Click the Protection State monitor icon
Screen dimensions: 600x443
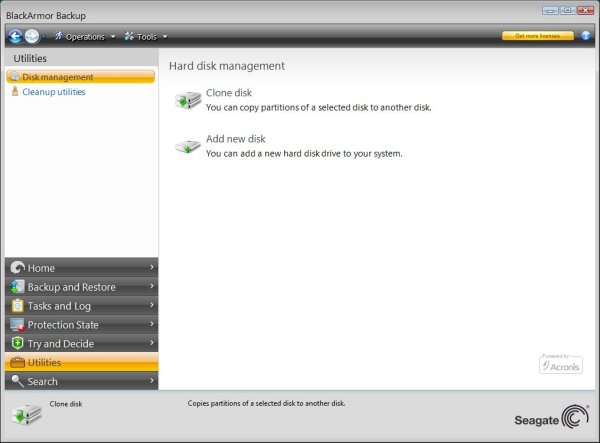coord(18,324)
